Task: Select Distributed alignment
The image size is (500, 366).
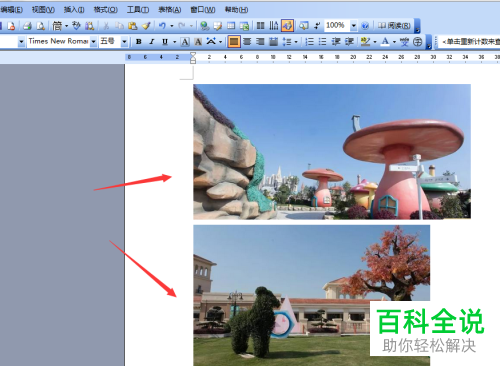Action: click(x=273, y=42)
